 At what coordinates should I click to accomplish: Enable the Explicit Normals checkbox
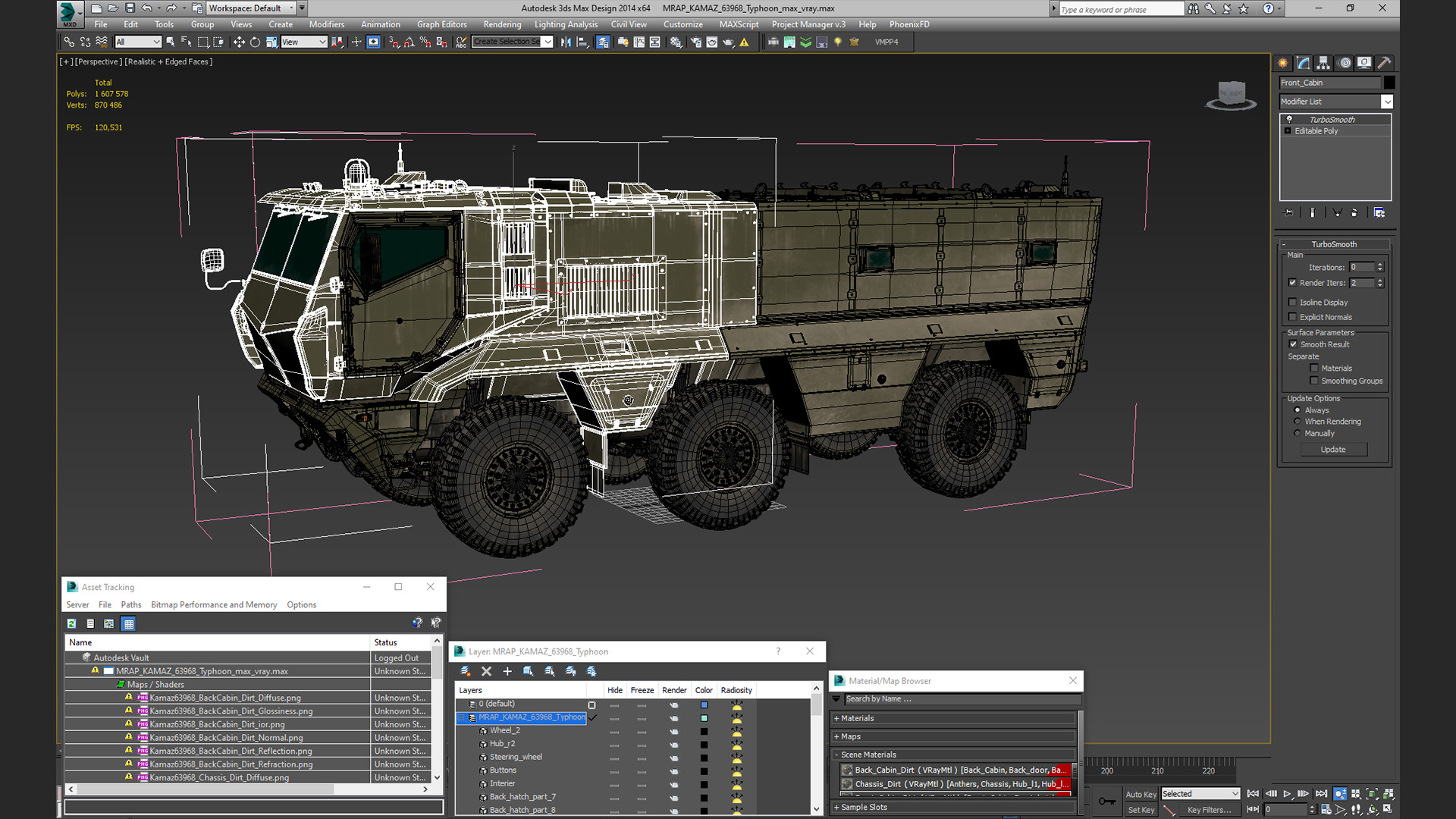coord(1293,317)
